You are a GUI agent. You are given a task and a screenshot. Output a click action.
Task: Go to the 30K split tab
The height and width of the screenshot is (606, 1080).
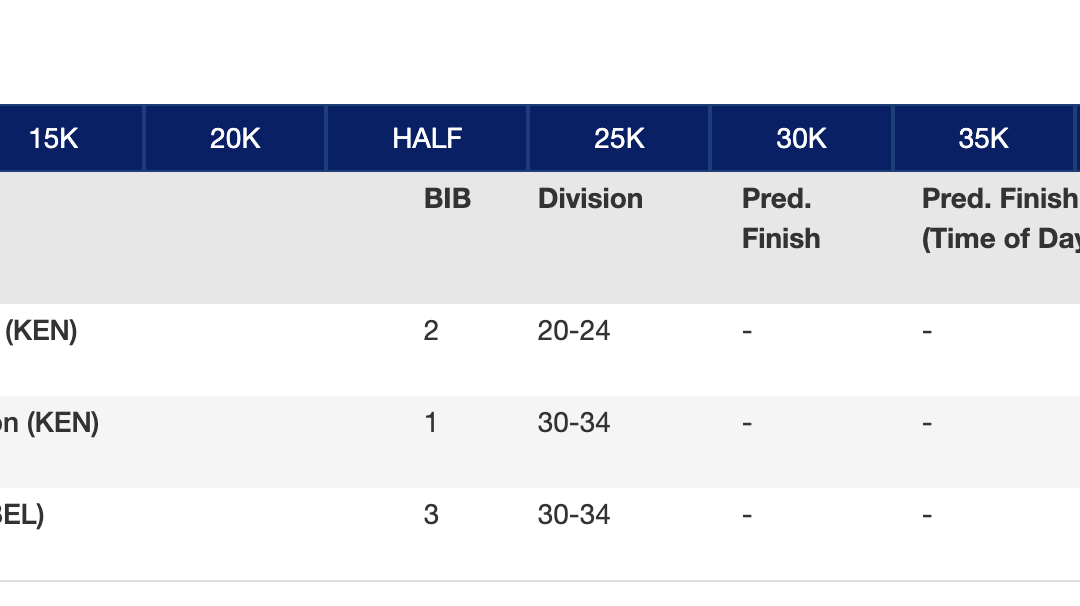pyautogui.click(x=801, y=139)
